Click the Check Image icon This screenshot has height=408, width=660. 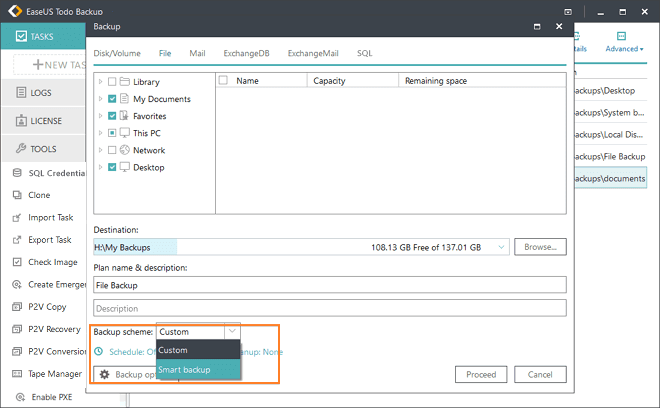click(17, 262)
